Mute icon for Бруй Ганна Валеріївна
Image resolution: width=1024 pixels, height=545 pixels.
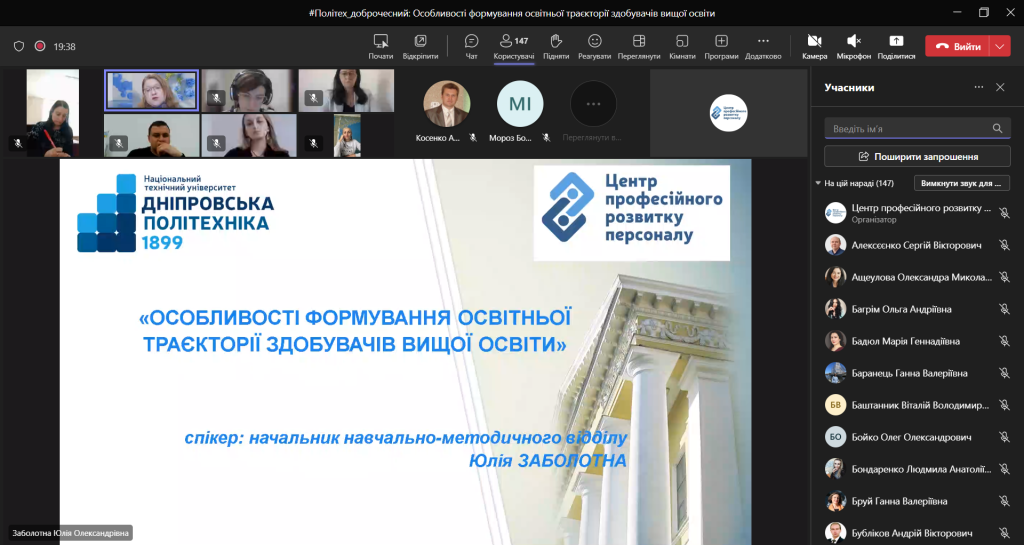click(x=1004, y=501)
